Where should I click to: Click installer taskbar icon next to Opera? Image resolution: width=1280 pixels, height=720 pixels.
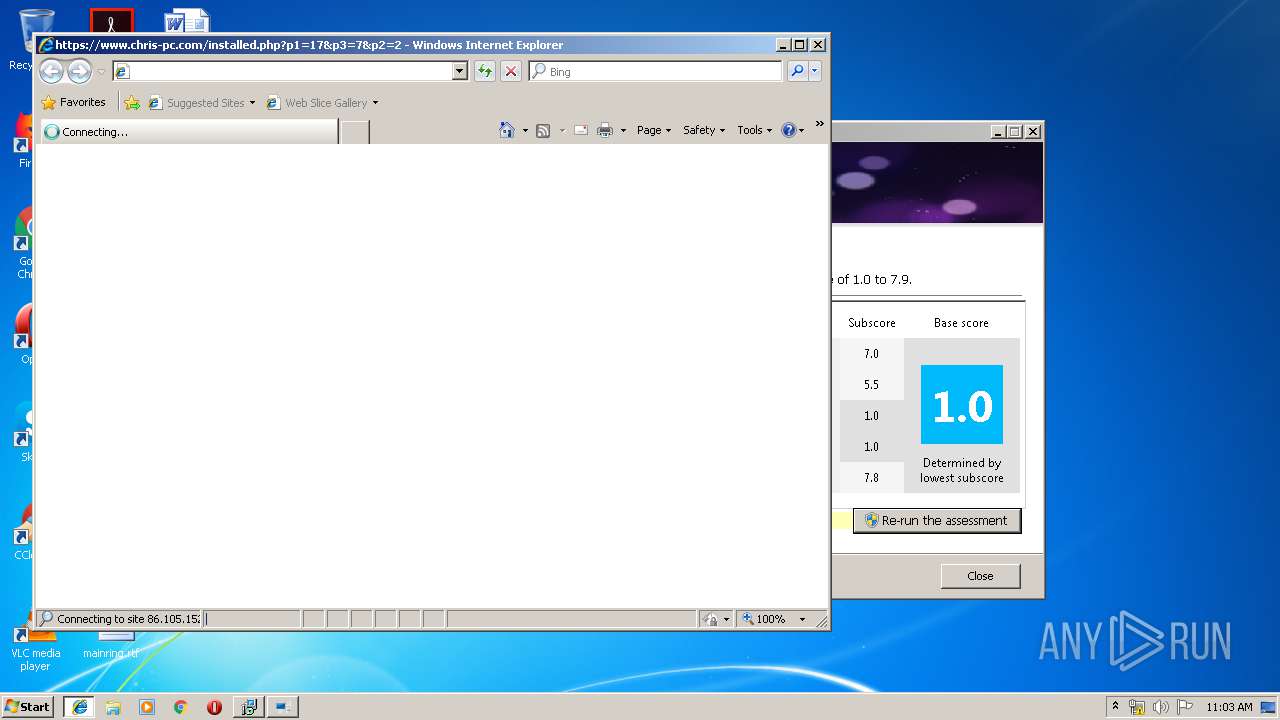(248, 706)
